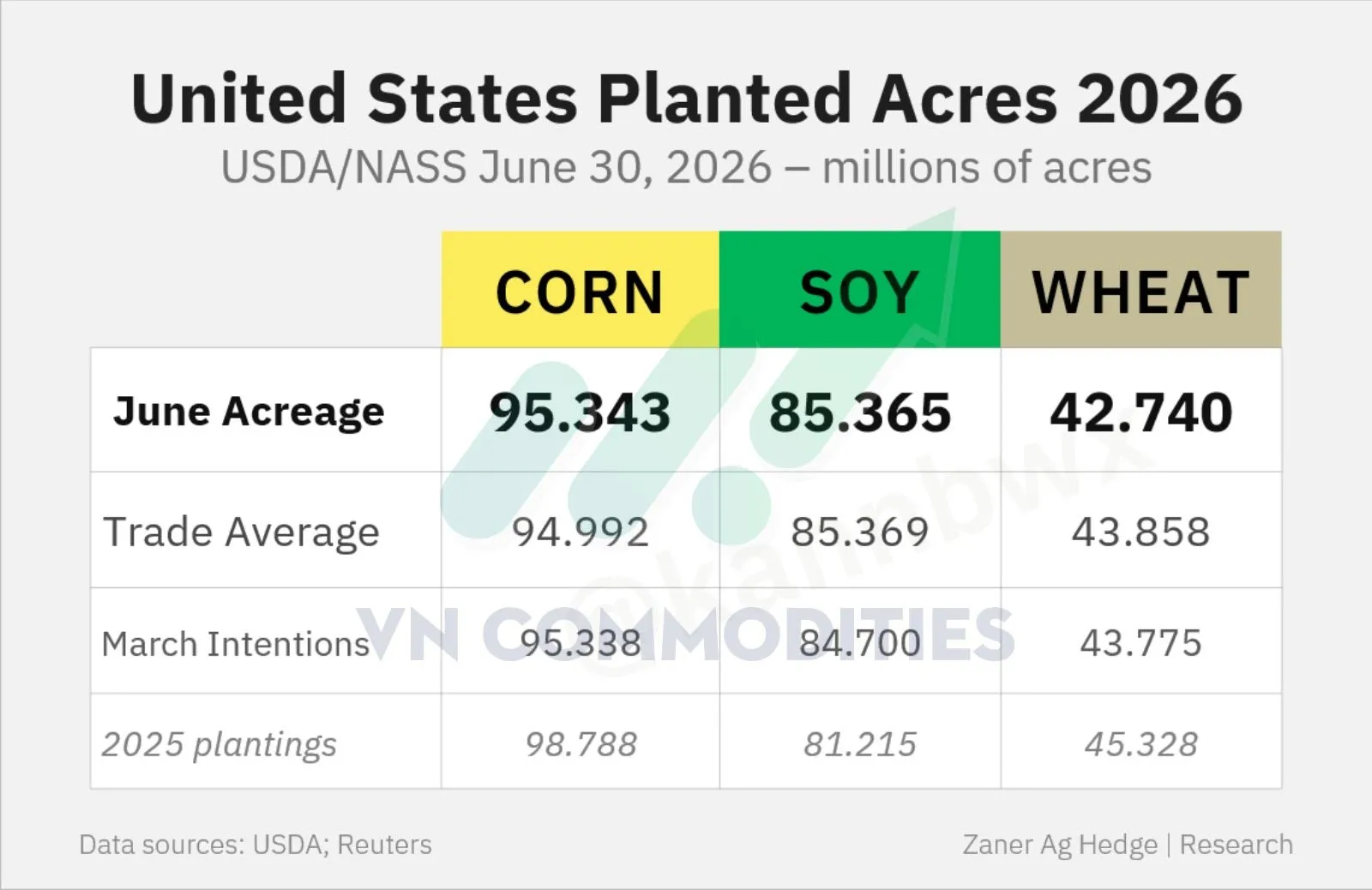Viewport: 1372px width, 890px height.
Task: Click the green SOY column header
Action: pos(860,290)
